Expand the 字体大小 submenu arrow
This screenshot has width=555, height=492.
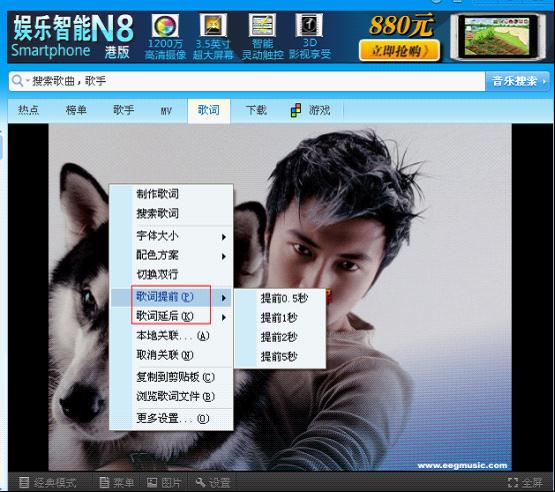point(224,236)
